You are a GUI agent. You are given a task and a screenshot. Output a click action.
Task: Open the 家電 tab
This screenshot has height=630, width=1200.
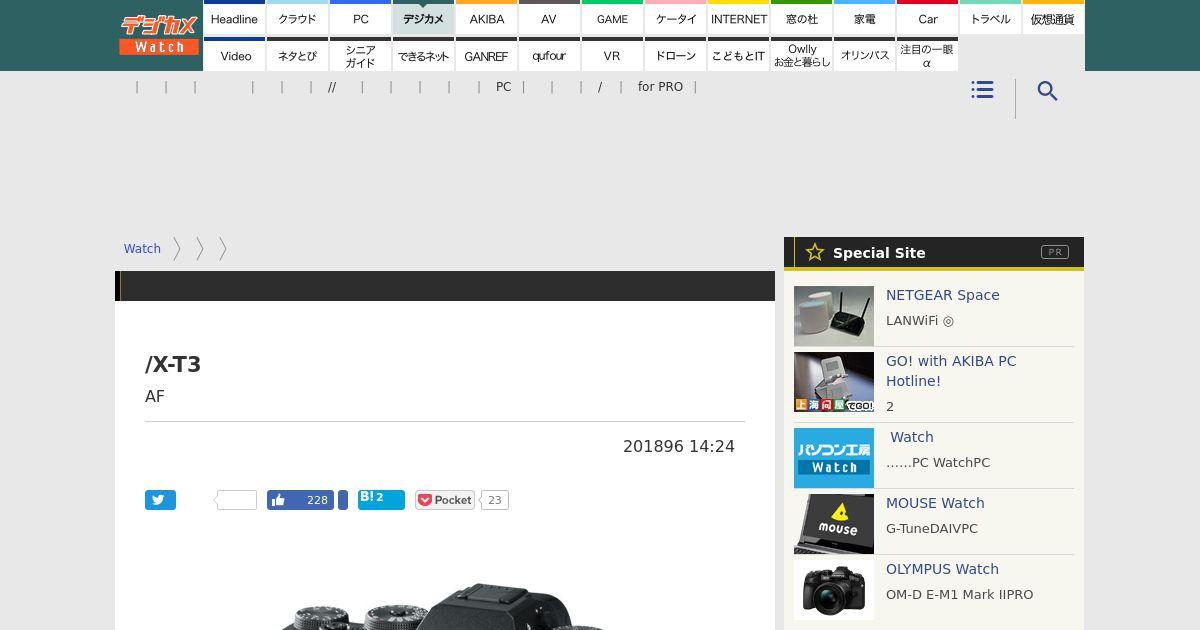[864, 18]
